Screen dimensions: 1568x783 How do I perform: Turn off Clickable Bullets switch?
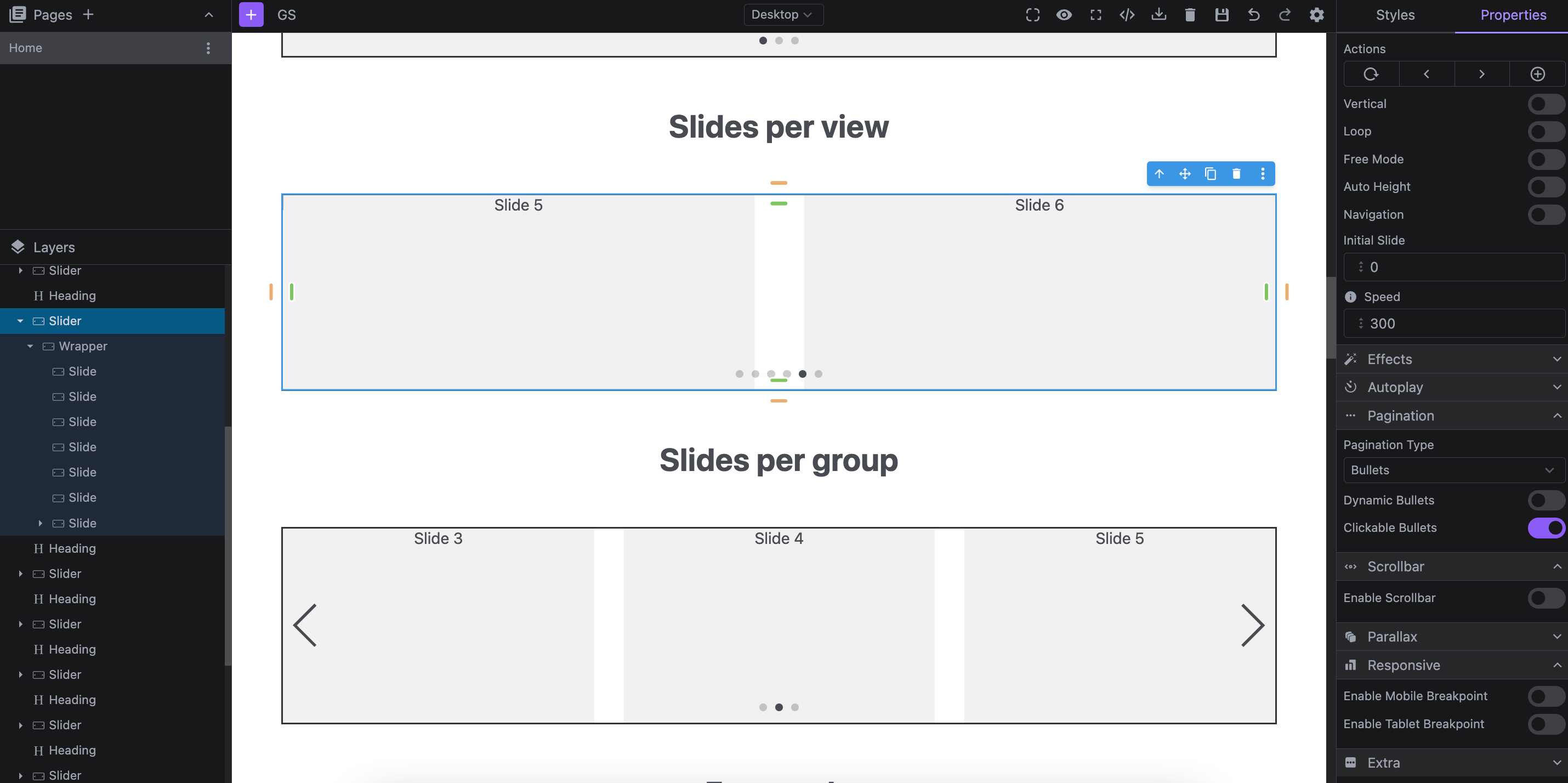(1545, 528)
